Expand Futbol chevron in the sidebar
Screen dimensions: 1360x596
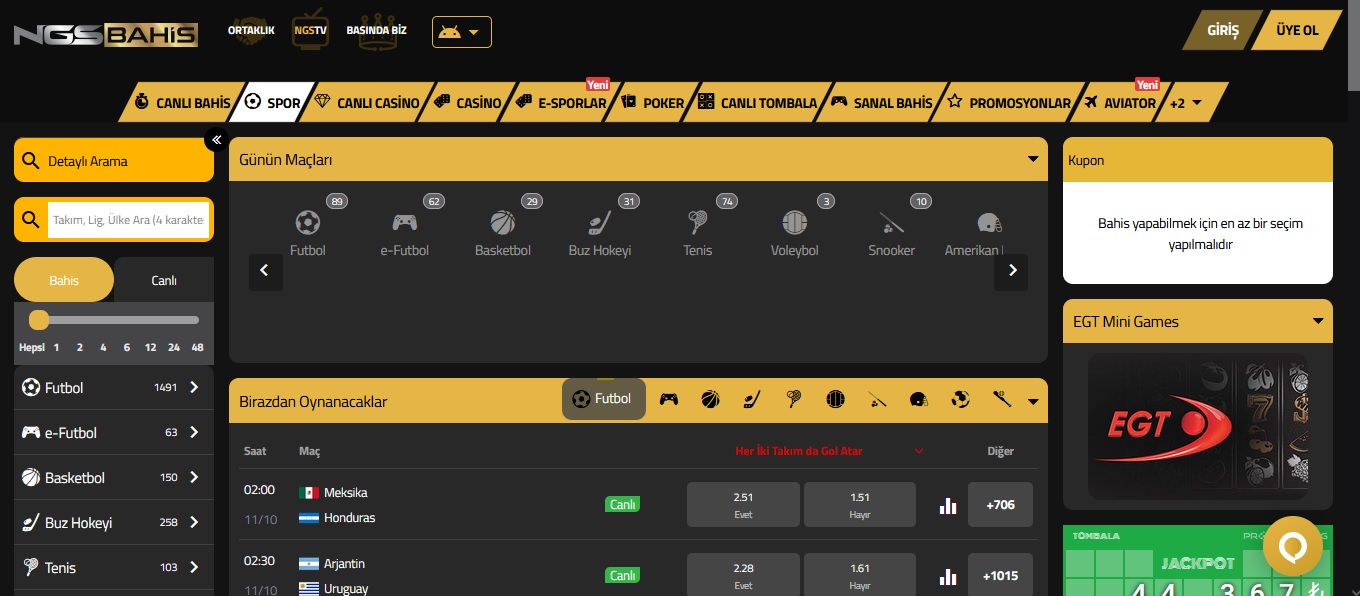tap(194, 387)
